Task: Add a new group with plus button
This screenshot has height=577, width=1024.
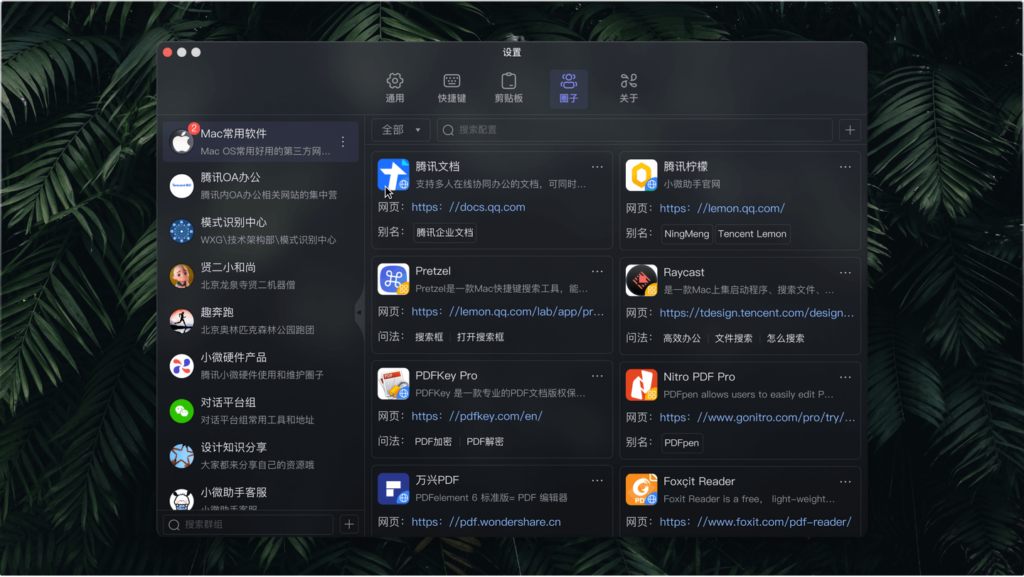Action: [349, 524]
